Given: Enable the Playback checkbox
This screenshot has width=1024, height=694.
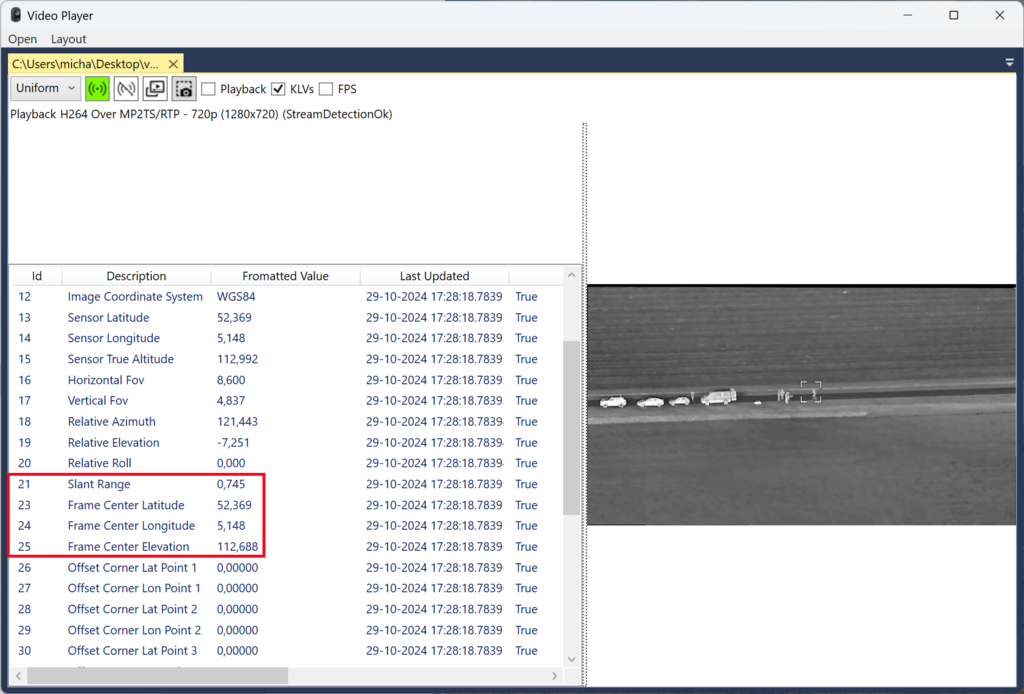Looking at the screenshot, I should pos(209,89).
